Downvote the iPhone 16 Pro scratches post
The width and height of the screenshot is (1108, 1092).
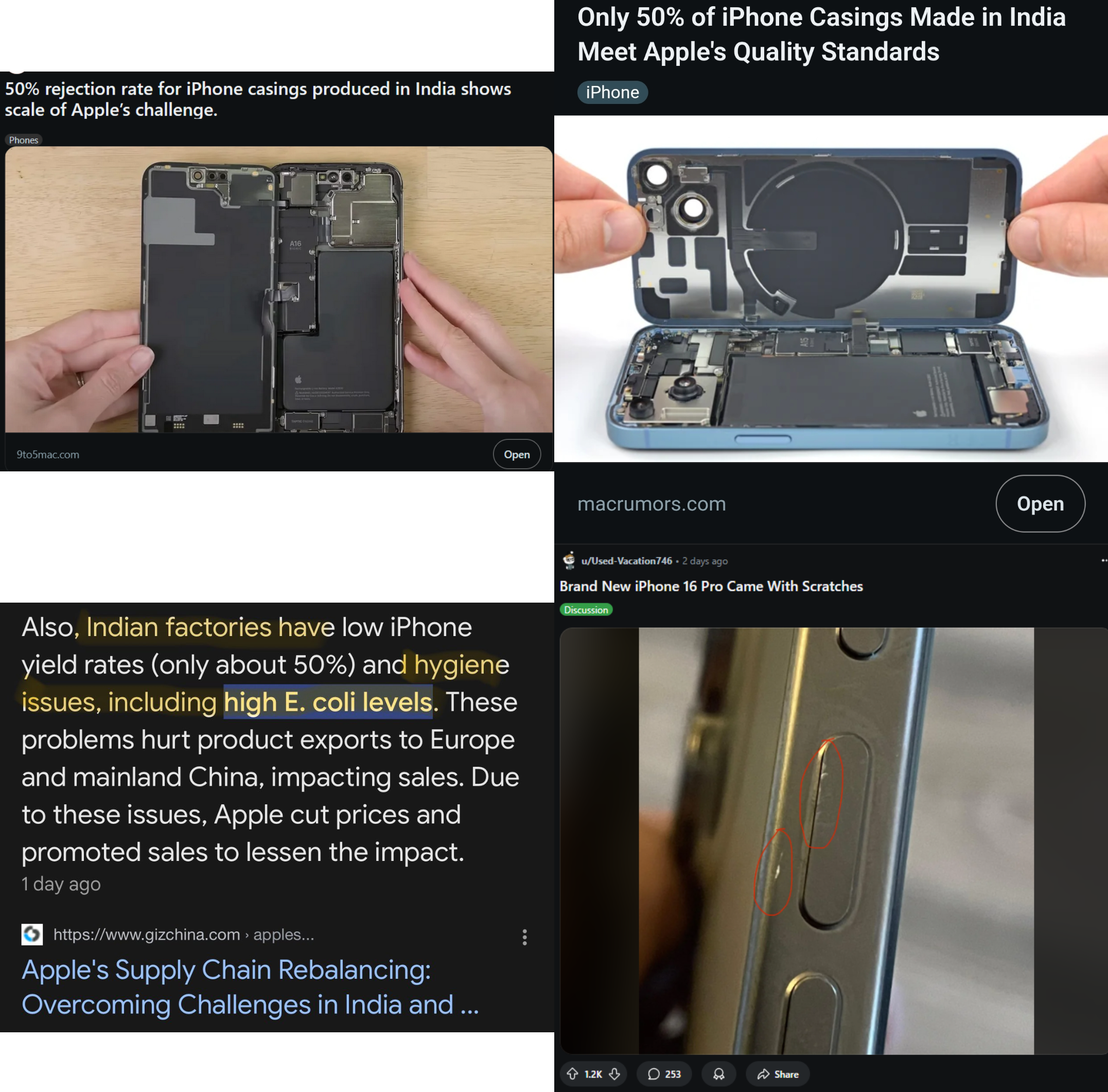pos(614,1073)
